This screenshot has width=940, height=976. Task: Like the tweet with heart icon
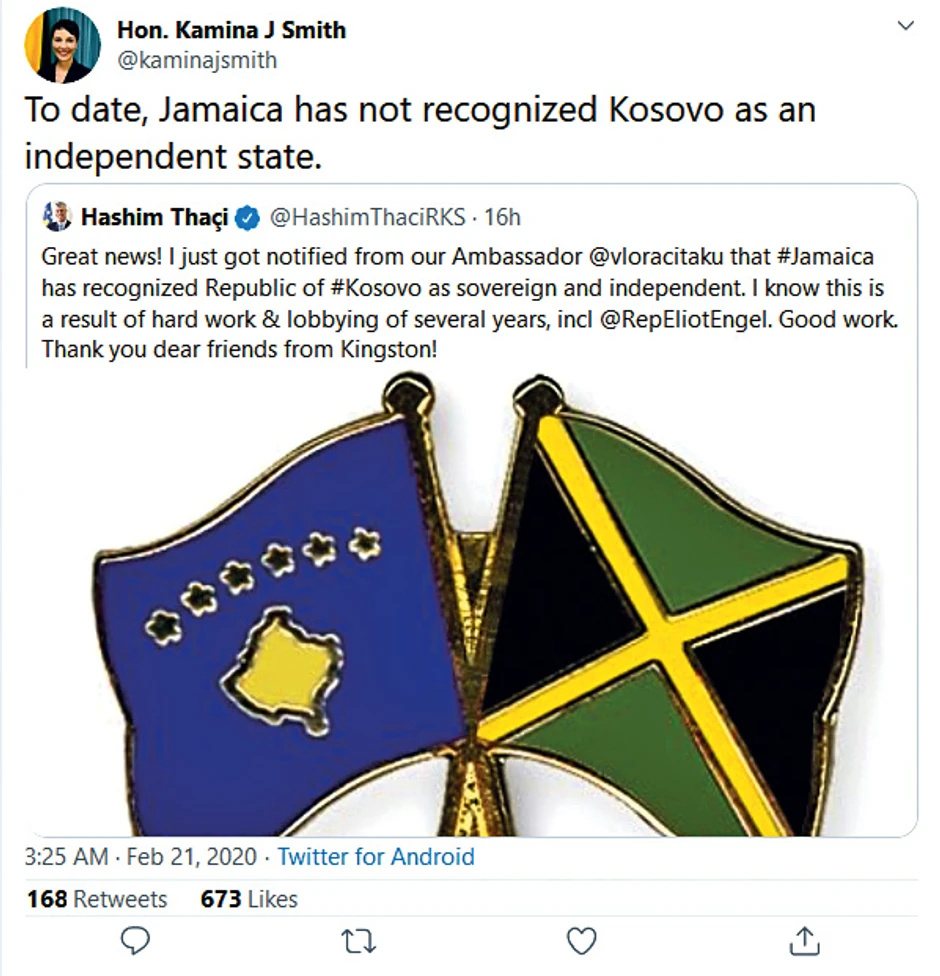[581, 940]
